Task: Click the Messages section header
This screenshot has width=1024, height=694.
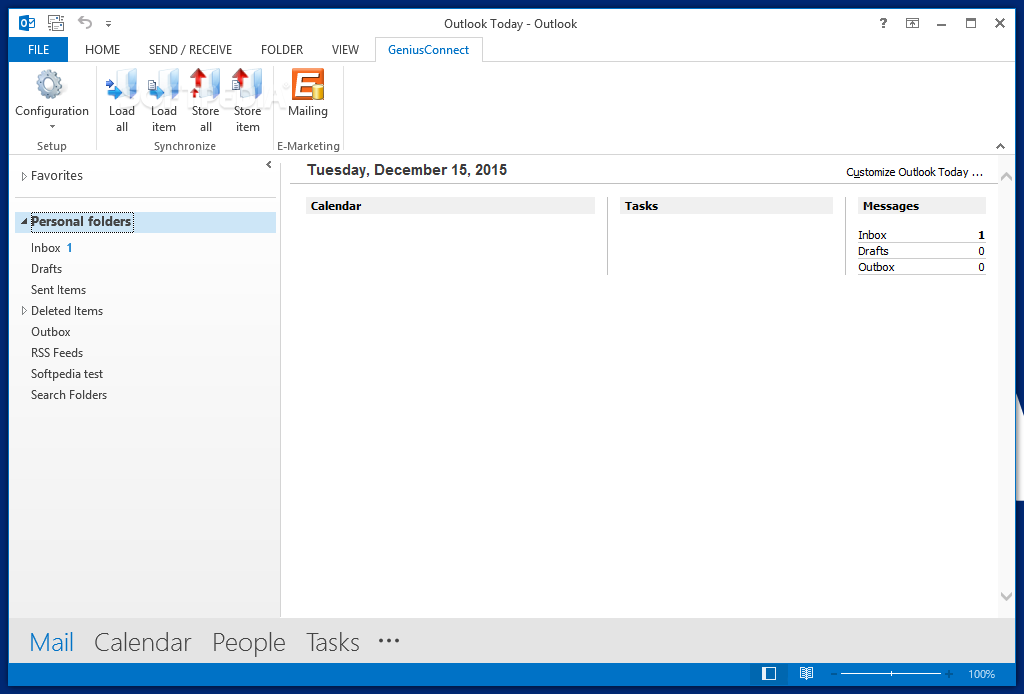Action: tap(921, 206)
